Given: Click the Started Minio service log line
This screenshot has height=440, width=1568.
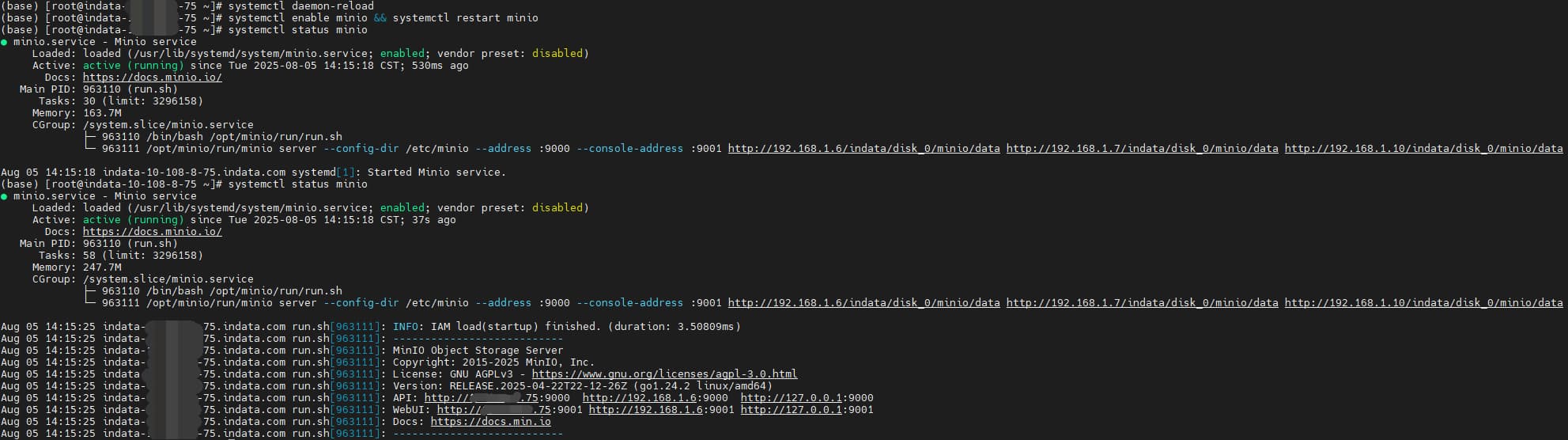Looking at the screenshot, I should [x=253, y=172].
